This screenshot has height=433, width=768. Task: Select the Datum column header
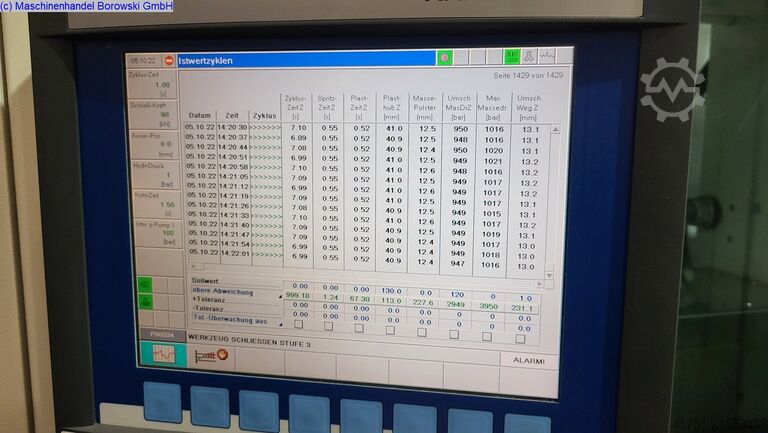tap(200, 115)
